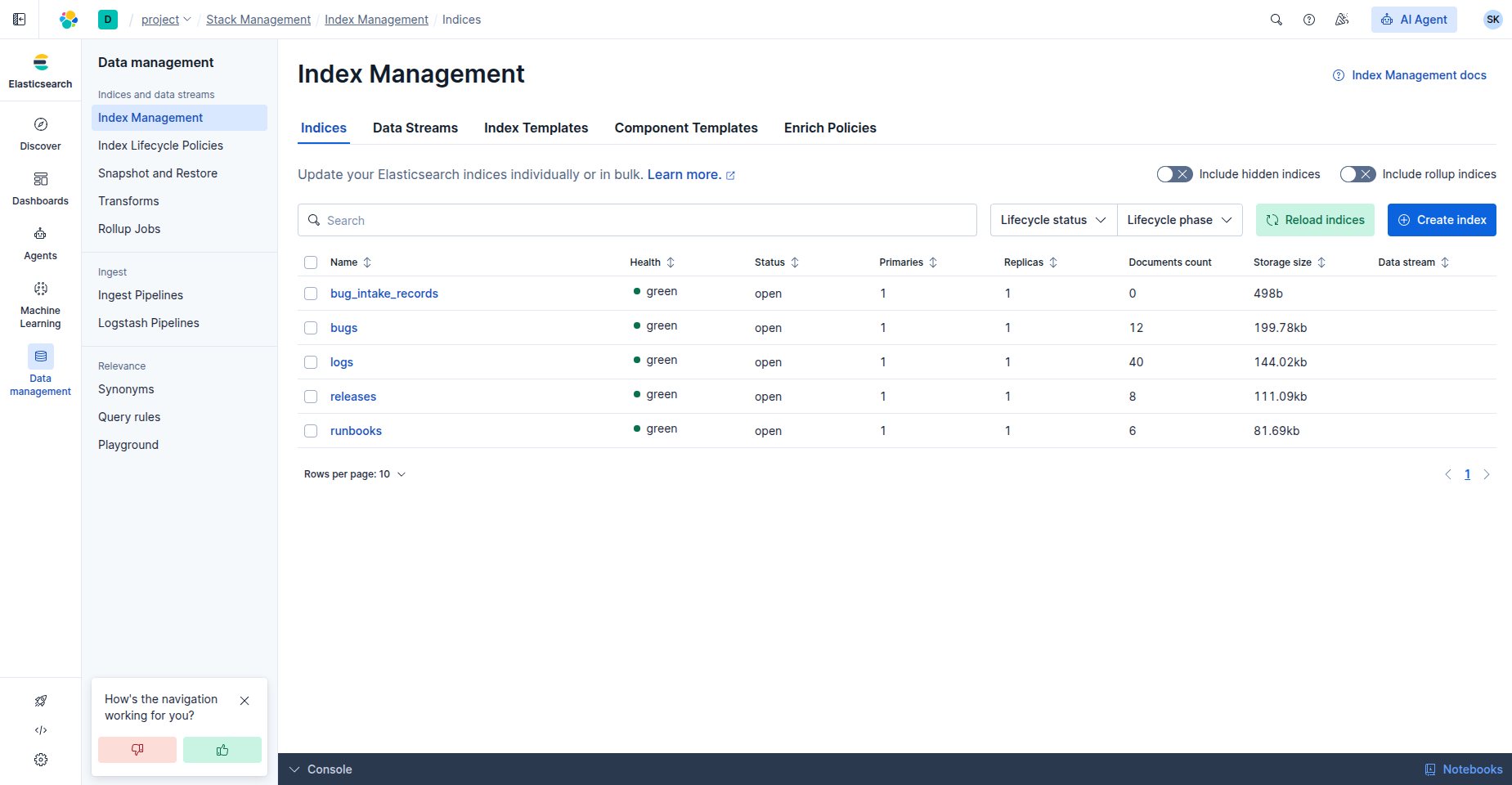Go to Stack Management breadcrumb

pyautogui.click(x=258, y=20)
